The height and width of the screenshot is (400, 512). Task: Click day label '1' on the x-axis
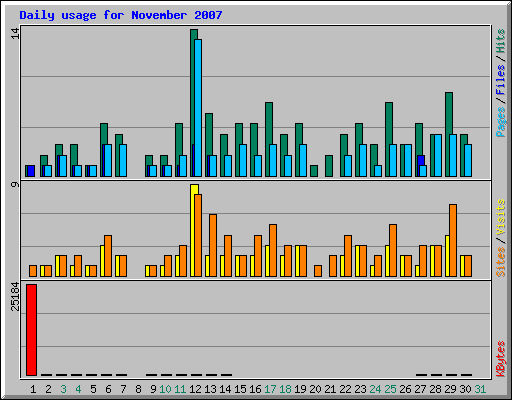coord(33,389)
